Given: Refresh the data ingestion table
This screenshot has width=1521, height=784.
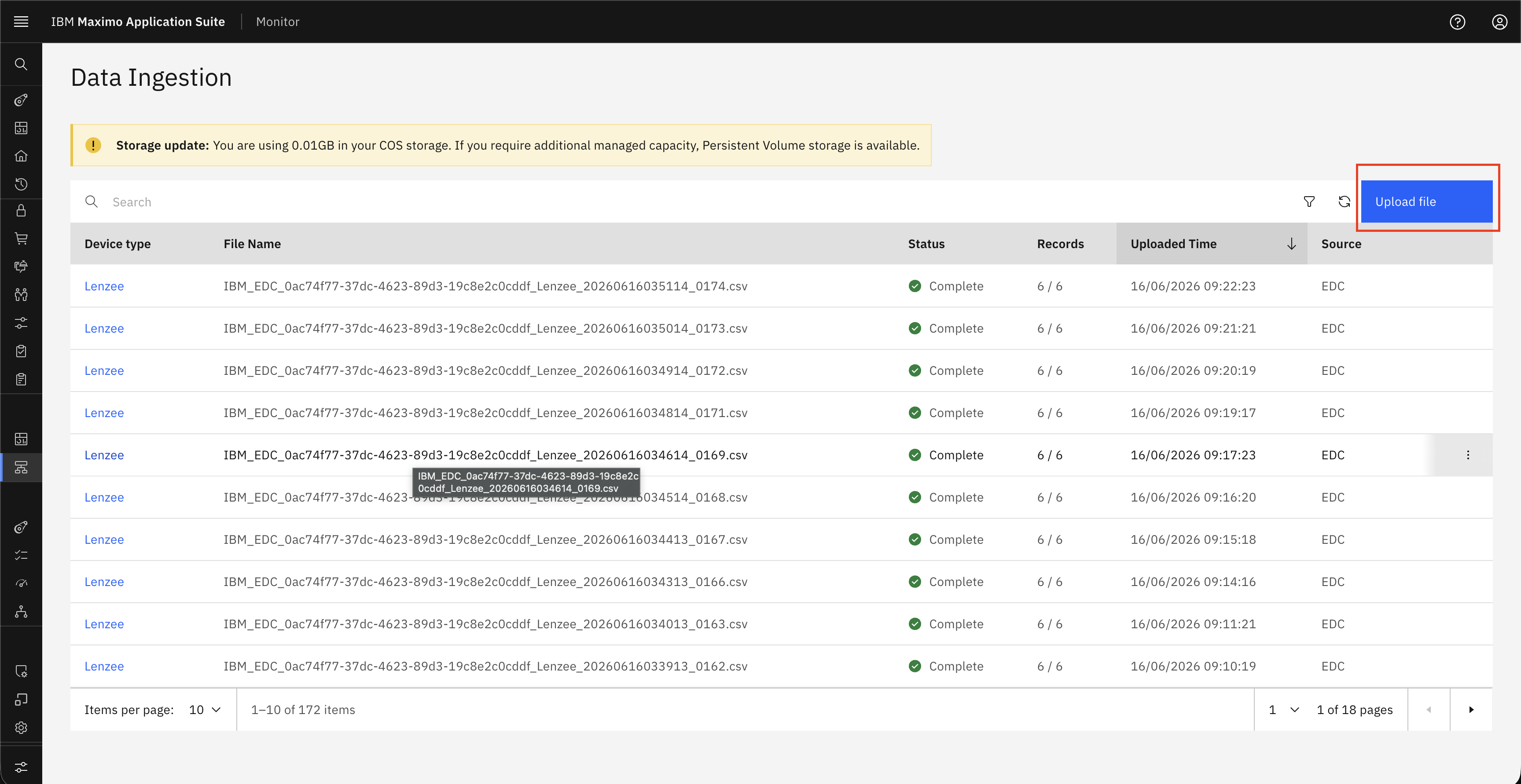Looking at the screenshot, I should [1345, 202].
